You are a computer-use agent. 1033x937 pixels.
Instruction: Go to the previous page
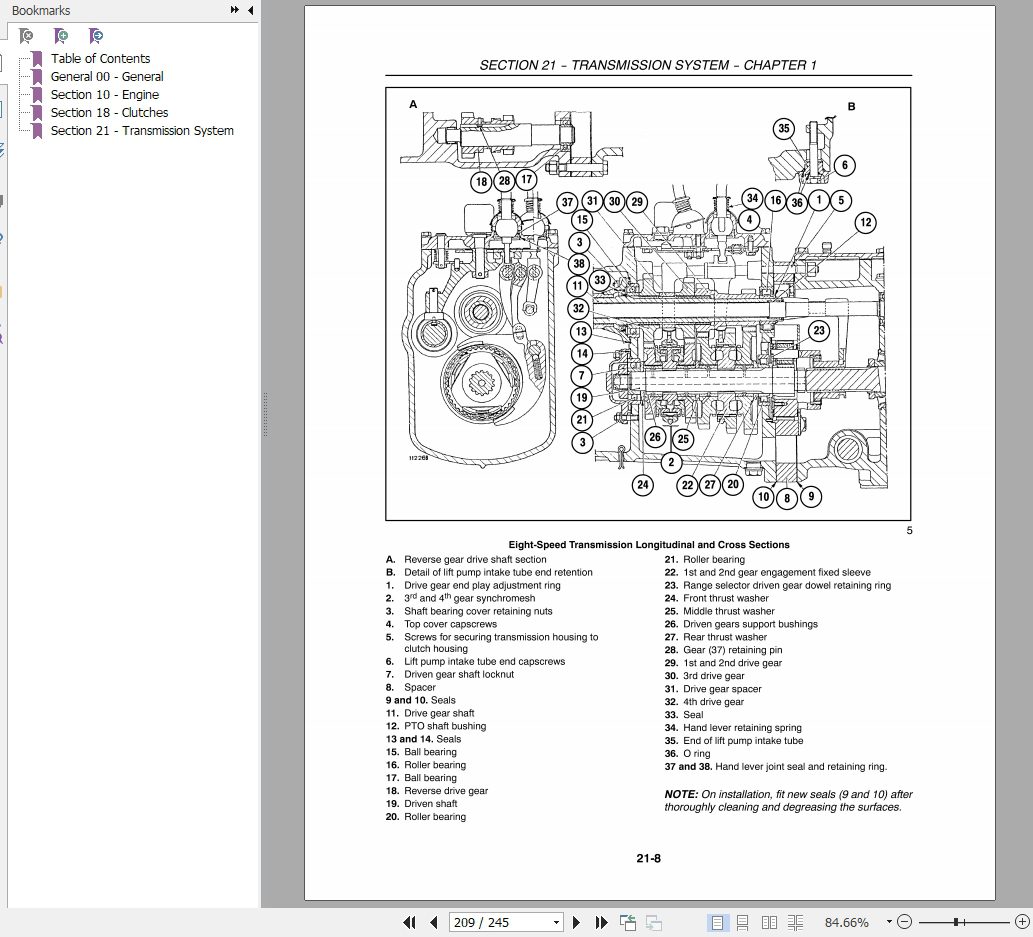[x=433, y=923]
